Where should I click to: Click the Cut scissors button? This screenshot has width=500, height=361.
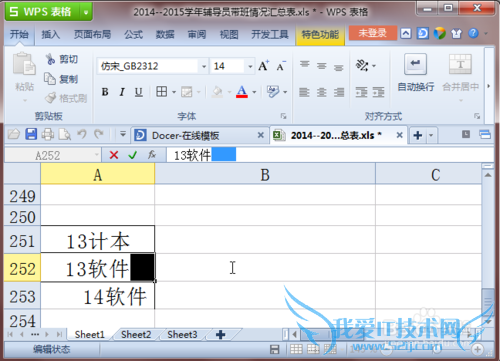pyautogui.click(x=62, y=59)
